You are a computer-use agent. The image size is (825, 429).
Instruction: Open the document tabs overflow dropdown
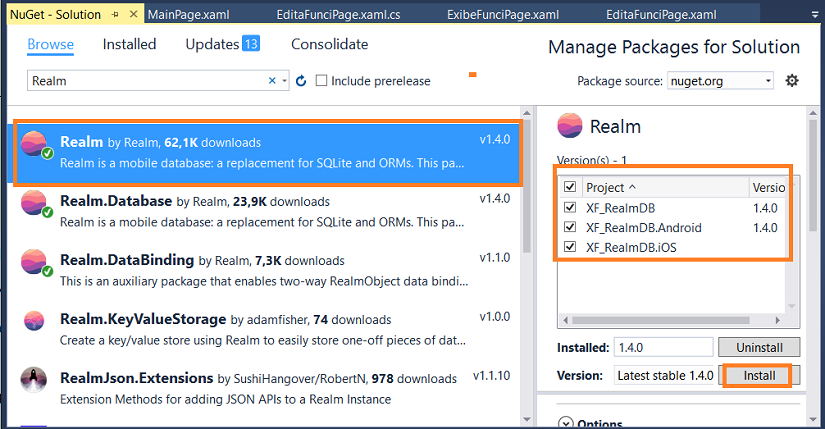coord(815,15)
